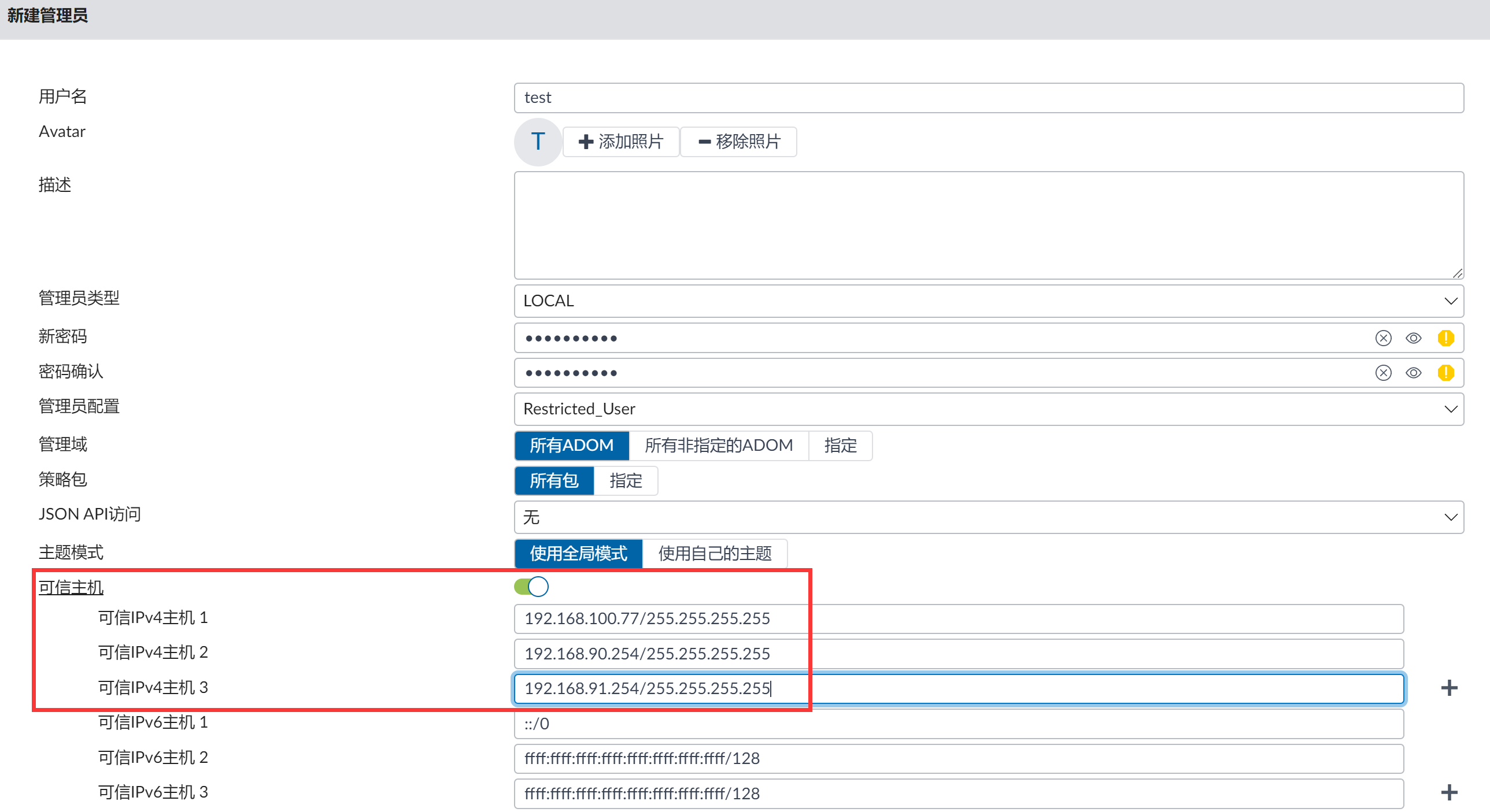Image resolution: width=1490 pixels, height=812 pixels.
Task: Click the 移除照片 button
Action: [738, 142]
